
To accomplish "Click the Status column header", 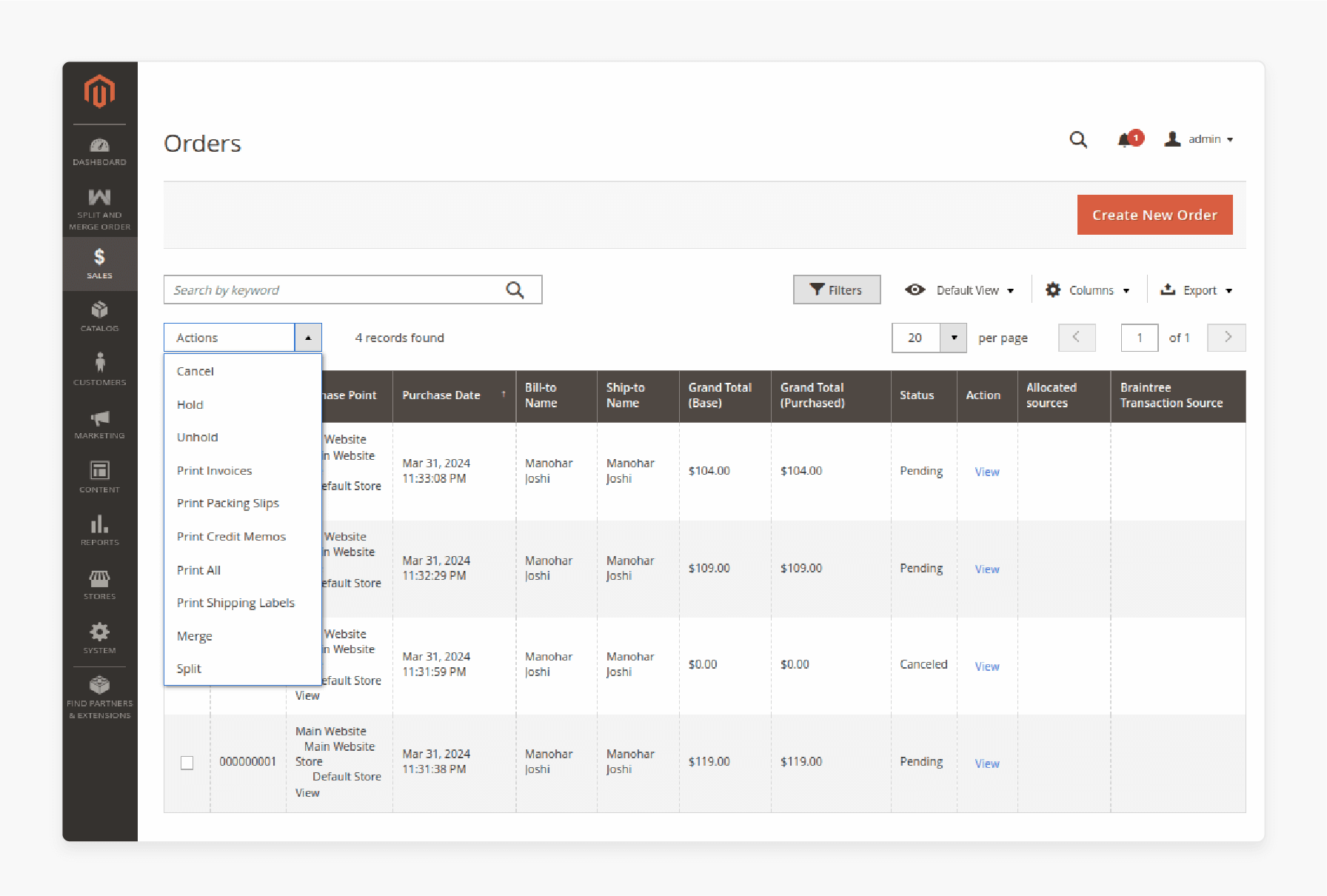I will pos(924,395).
